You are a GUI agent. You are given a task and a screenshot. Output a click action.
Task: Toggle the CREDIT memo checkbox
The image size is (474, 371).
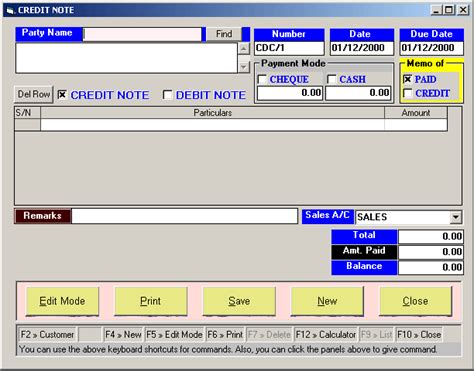pyautogui.click(x=407, y=93)
